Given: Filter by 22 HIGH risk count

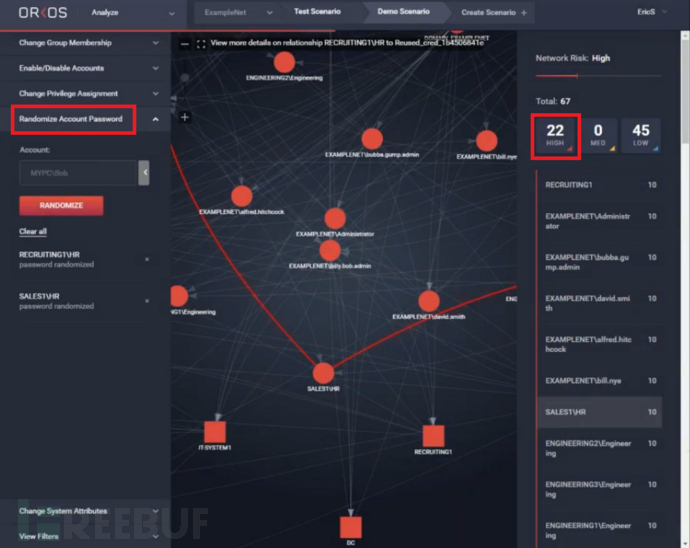Looking at the screenshot, I should pos(555,136).
